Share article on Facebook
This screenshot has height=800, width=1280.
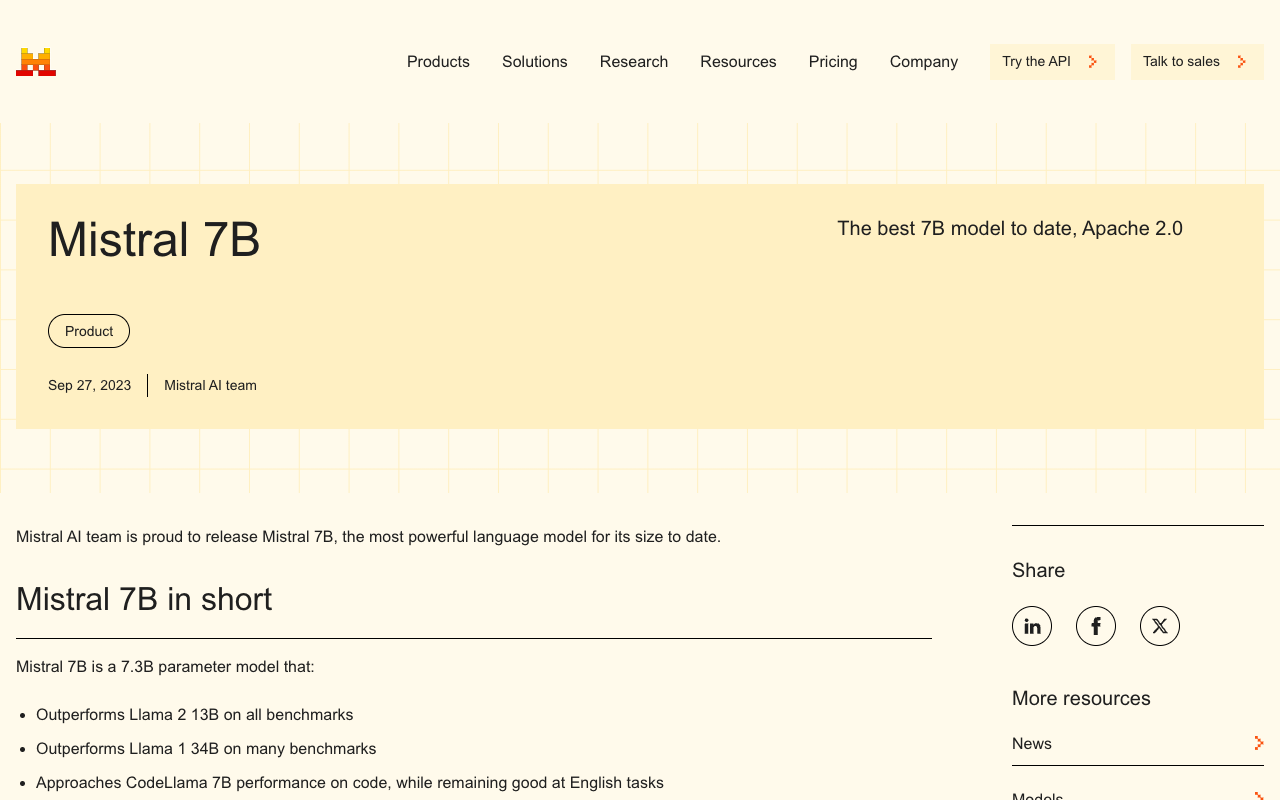[x=1096, y=626]
